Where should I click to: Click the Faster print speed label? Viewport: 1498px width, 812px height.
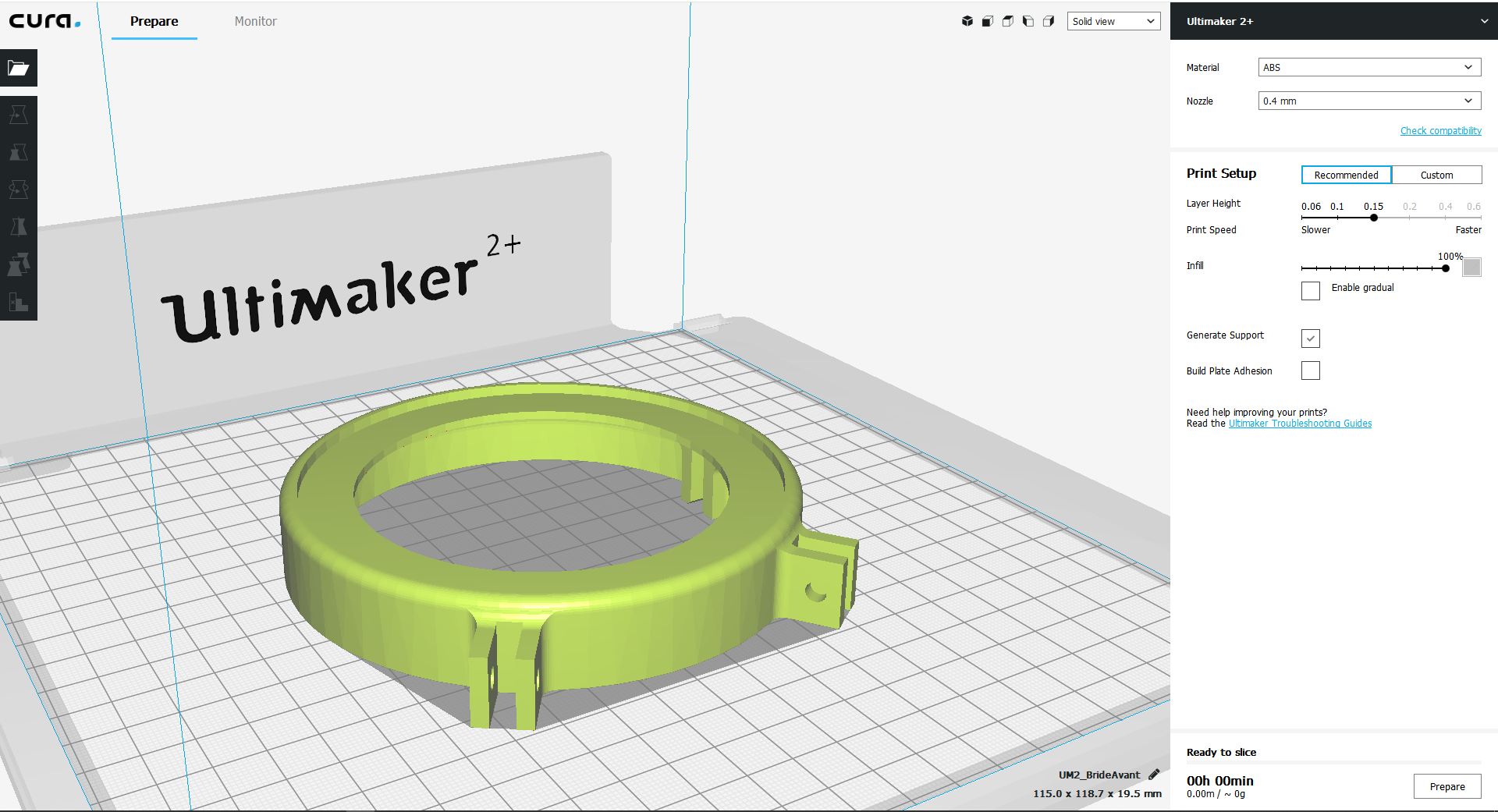pyautogui.click(x=1468, y=230)
